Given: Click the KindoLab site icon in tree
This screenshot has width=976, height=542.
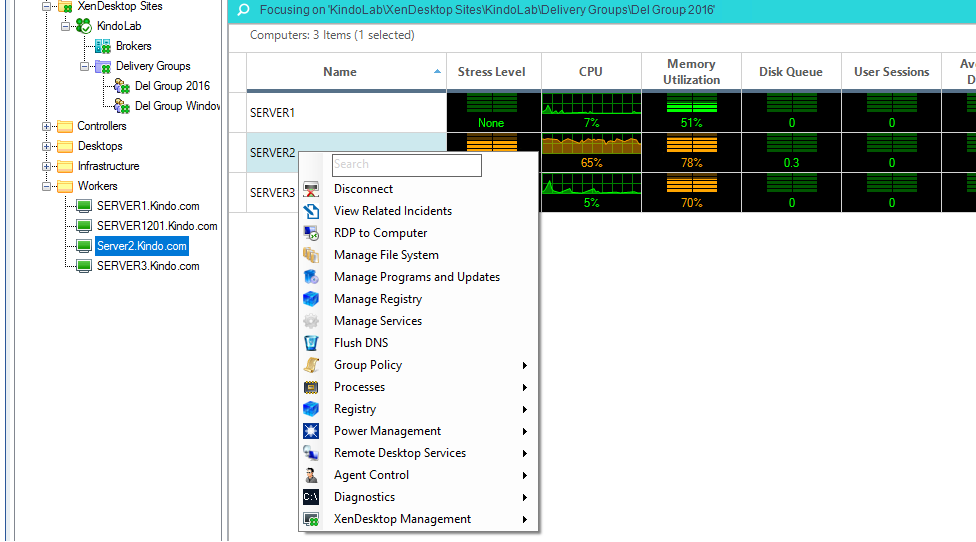Looking at the screenshot, I should [x=83, y=26].
